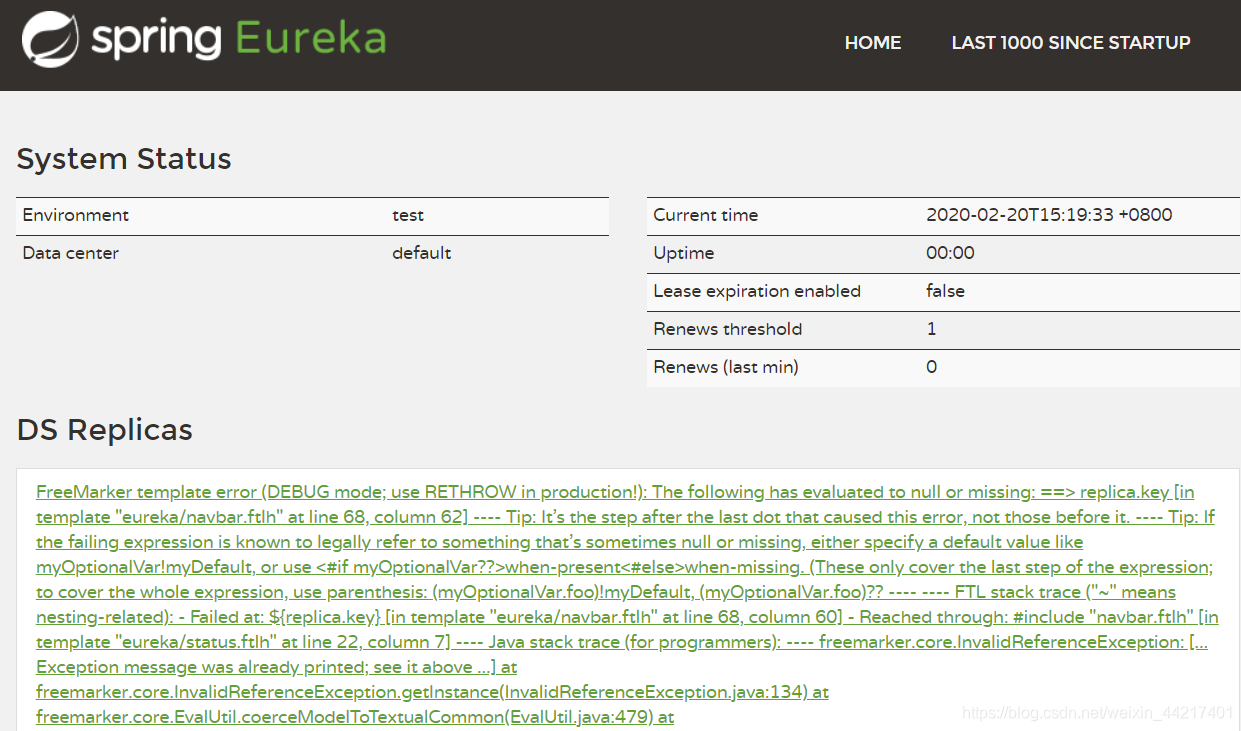Select the System Status heading
This screenshot has width=1241, height=731.
(124, 159)
